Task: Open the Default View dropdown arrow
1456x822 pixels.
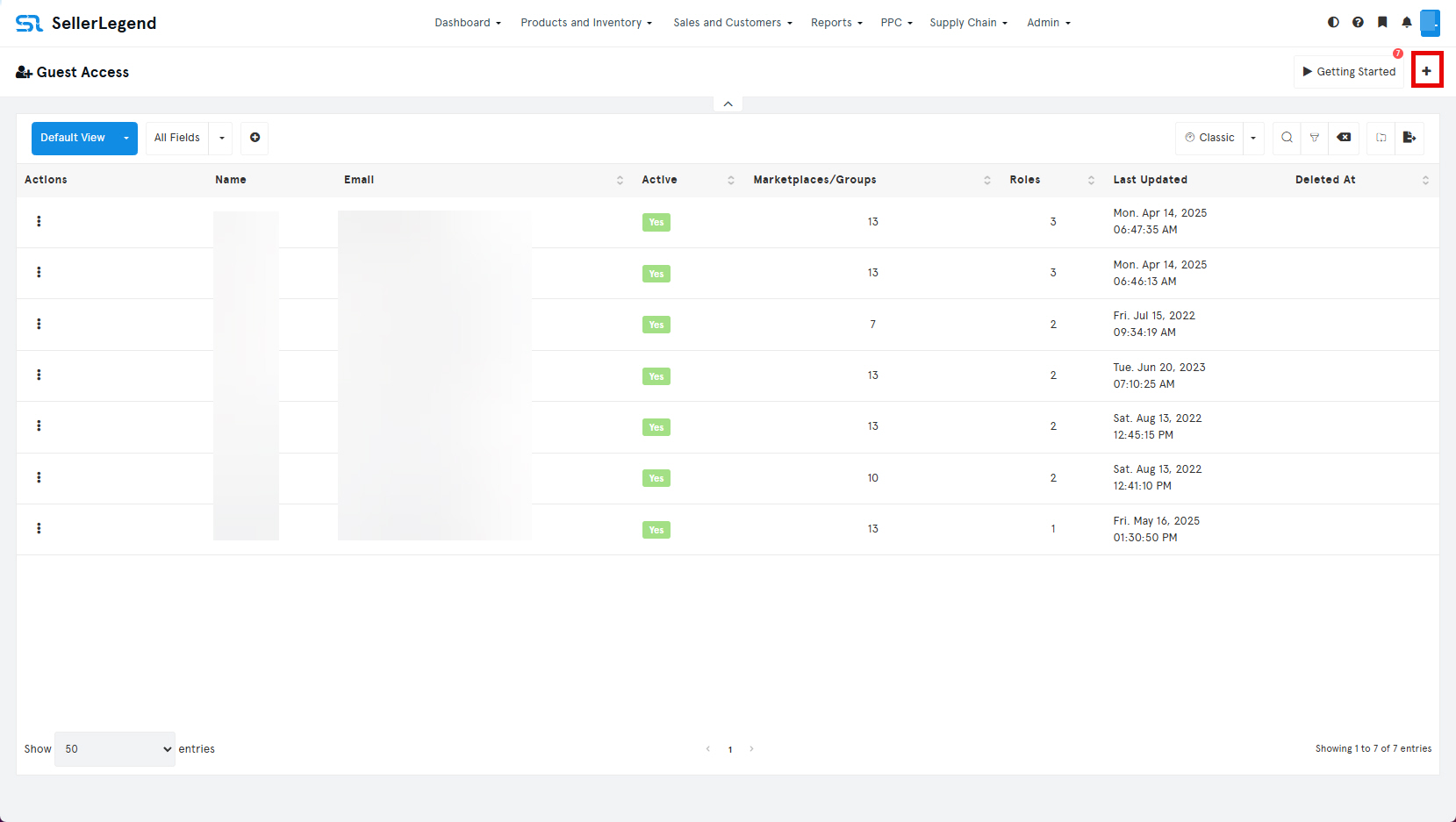Action: tap(126, 138)
